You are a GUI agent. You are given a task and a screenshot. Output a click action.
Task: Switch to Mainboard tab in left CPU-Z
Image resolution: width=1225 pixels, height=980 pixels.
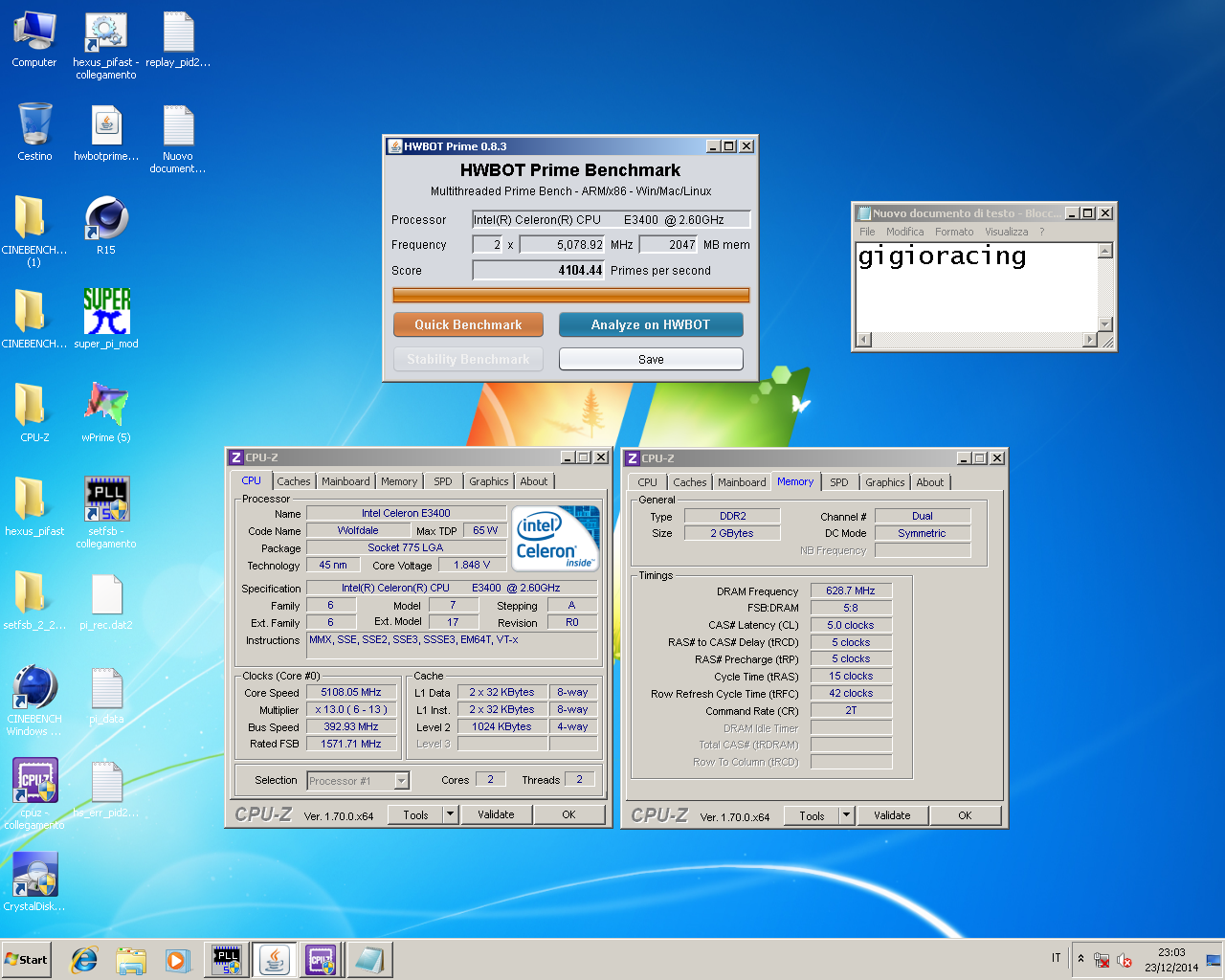pos(345,481)
